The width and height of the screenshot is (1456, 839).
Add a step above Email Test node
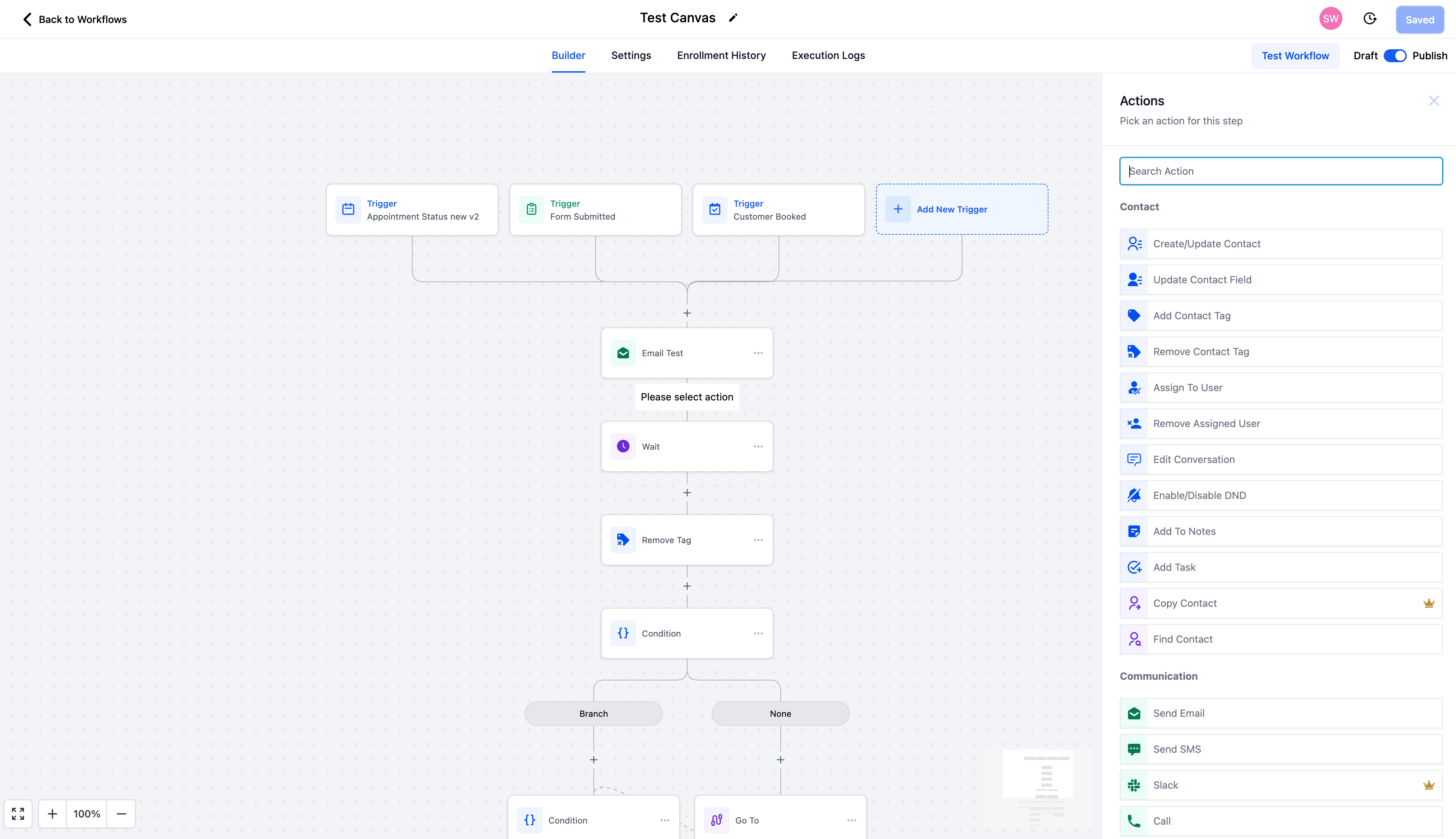pos(687,313)
